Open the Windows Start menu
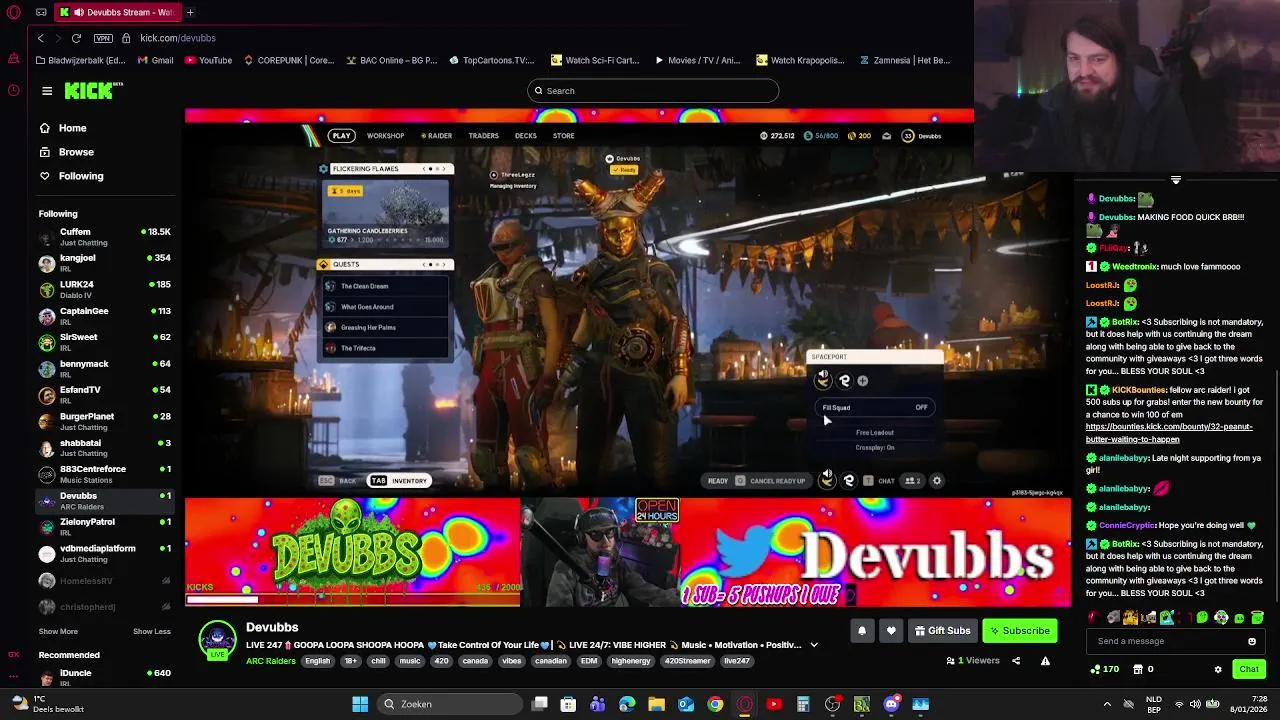Screen dimensions: 1280x720 (360, 704)
